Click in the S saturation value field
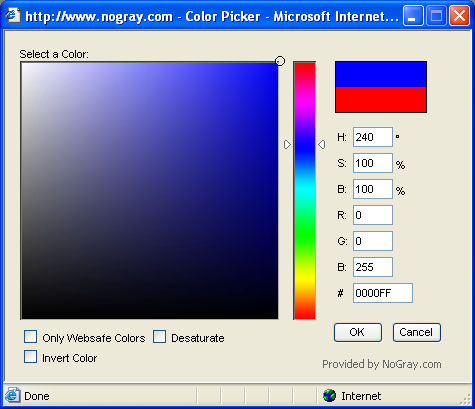The height and width of the screenshot is (409, 475). 373,163
